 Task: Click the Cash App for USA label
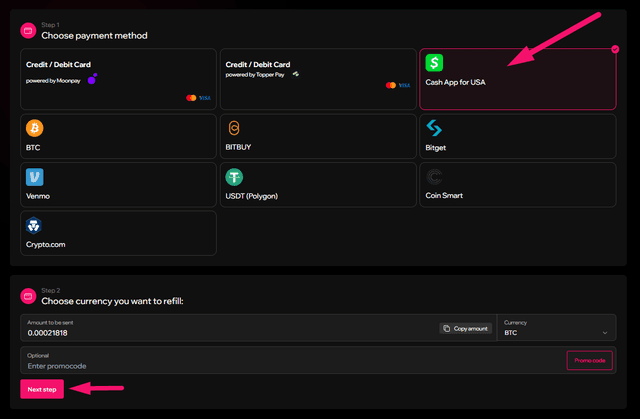point(456,82)
